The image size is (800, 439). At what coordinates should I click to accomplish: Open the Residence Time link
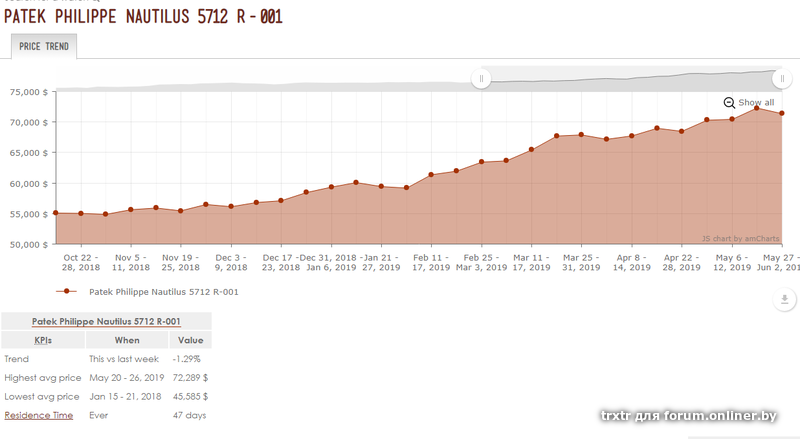(39, 416)
